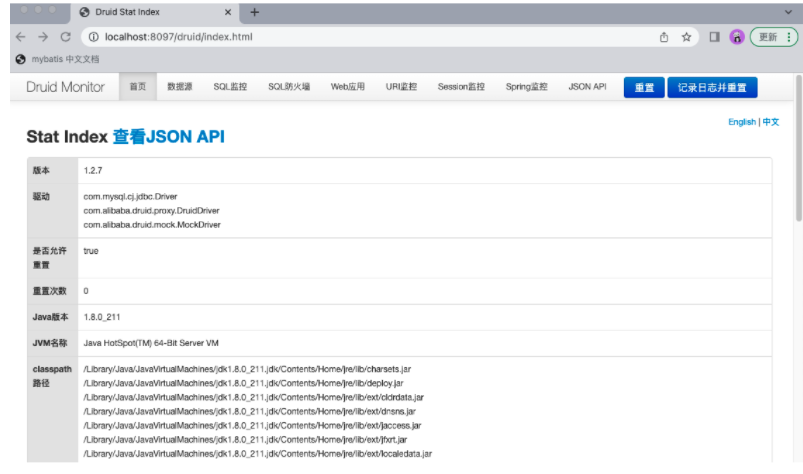Open the Spring监控 nav tab
803x474 pixels.
click(526, 87)
